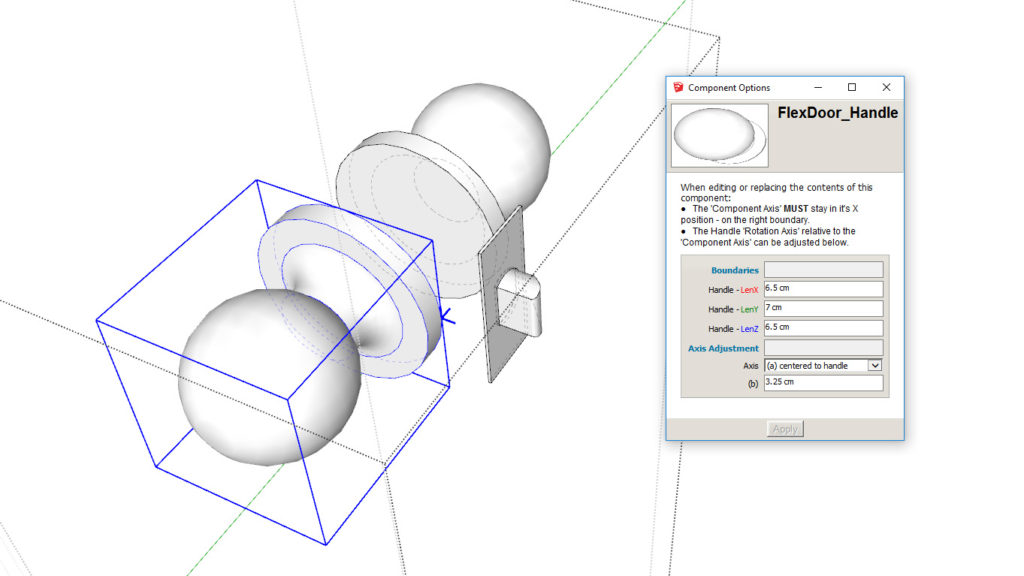Image resolution: width=1024 pixels, height=576 pixels.
Task: Open the Axis dropdown list
Action: click(875, 366)
